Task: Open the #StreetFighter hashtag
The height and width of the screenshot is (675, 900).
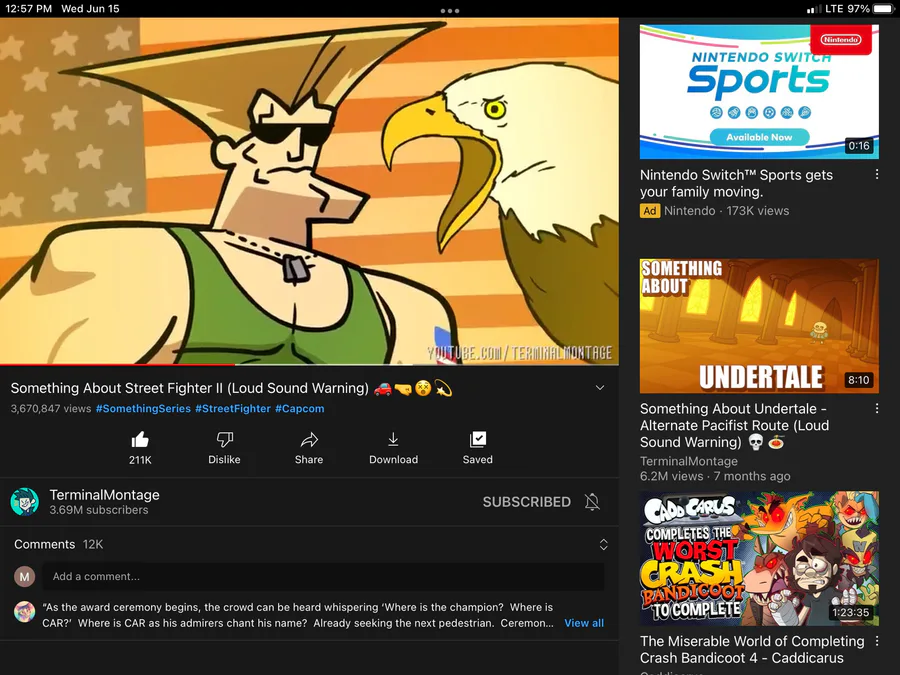Action: click(x=232, y=409)
